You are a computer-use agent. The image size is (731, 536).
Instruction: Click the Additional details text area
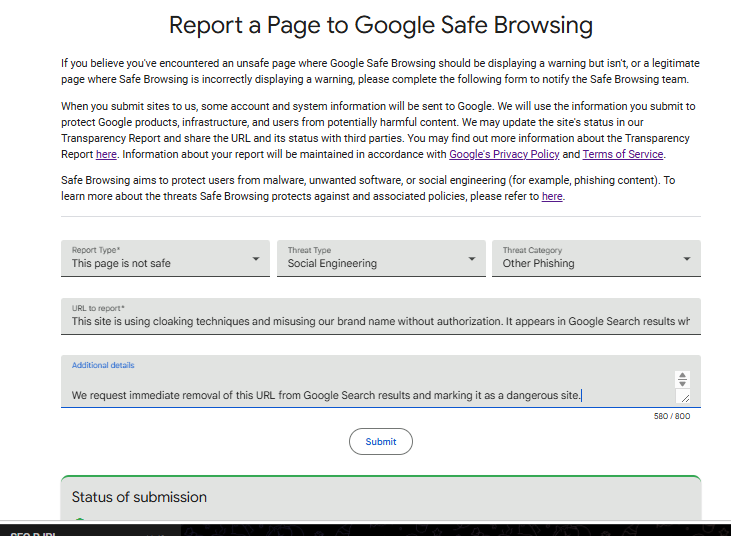380,381
